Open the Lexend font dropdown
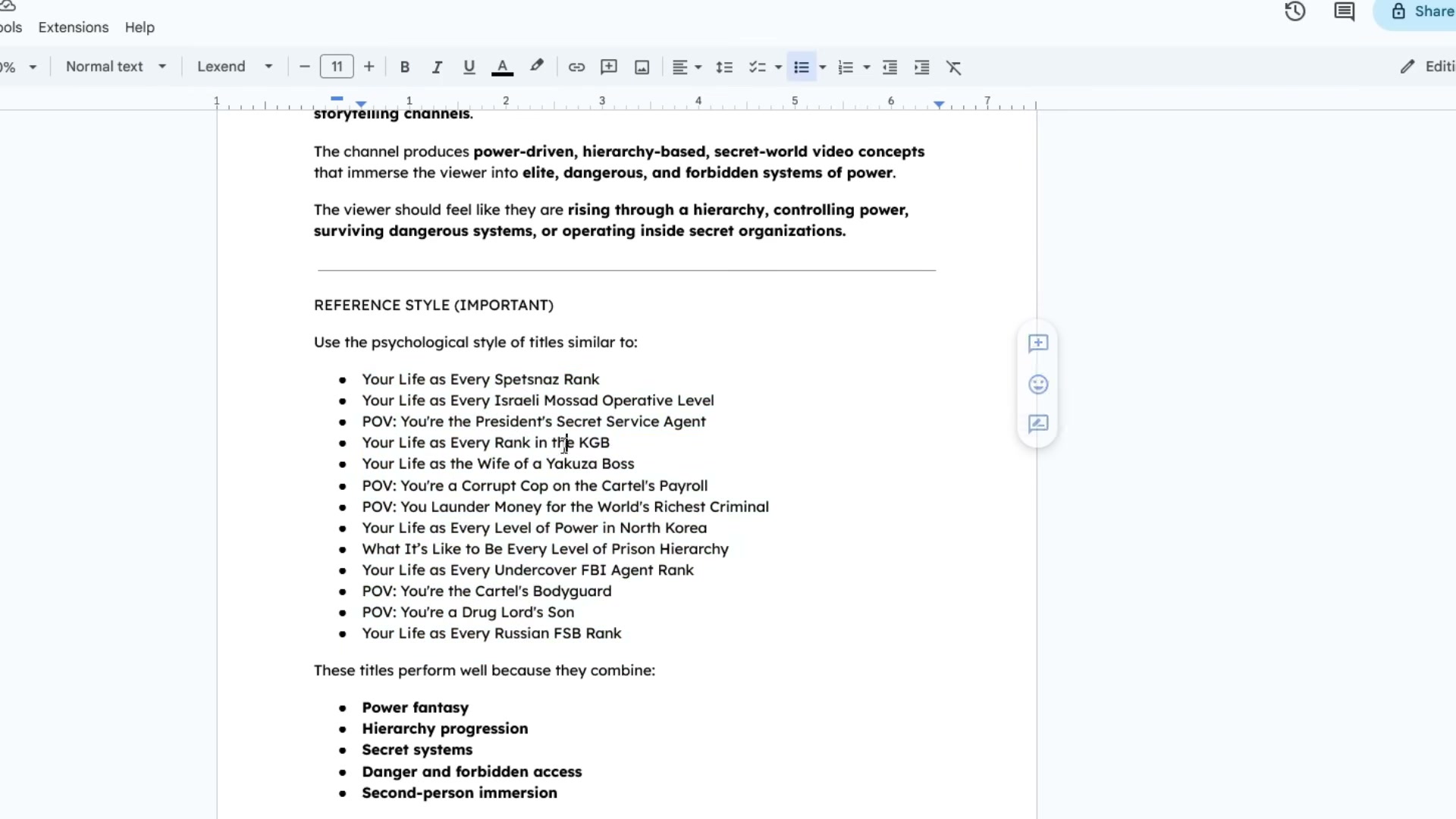Viewport: 1456px width, 819px height. click(x=235, y=67)
